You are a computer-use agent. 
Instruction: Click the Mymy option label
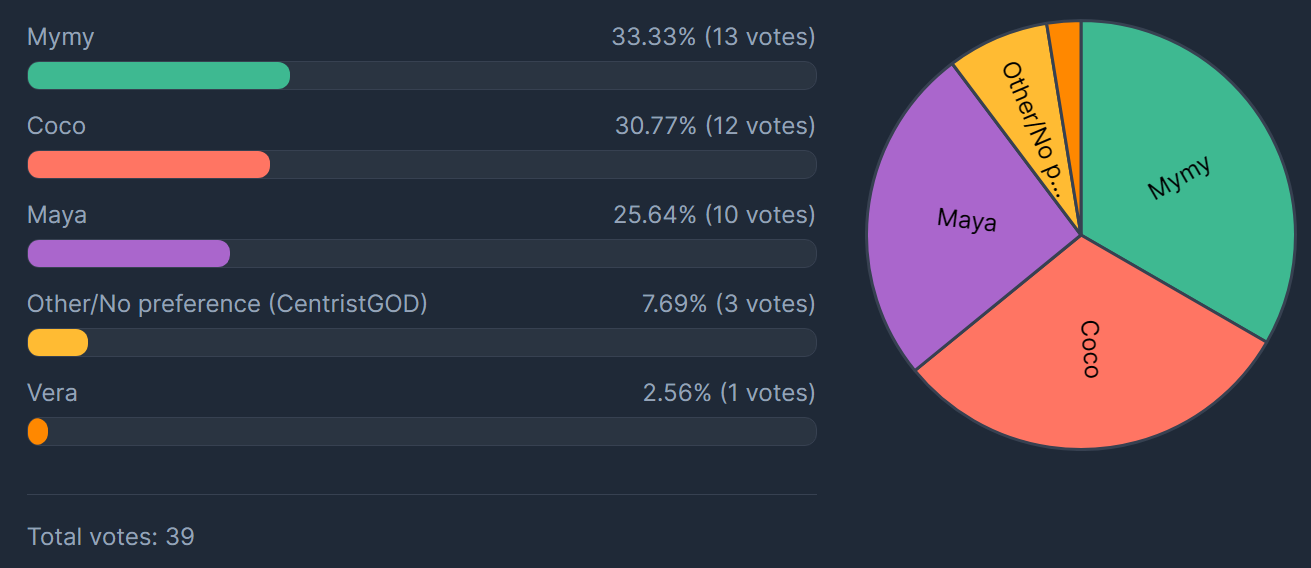pos(60,38)
